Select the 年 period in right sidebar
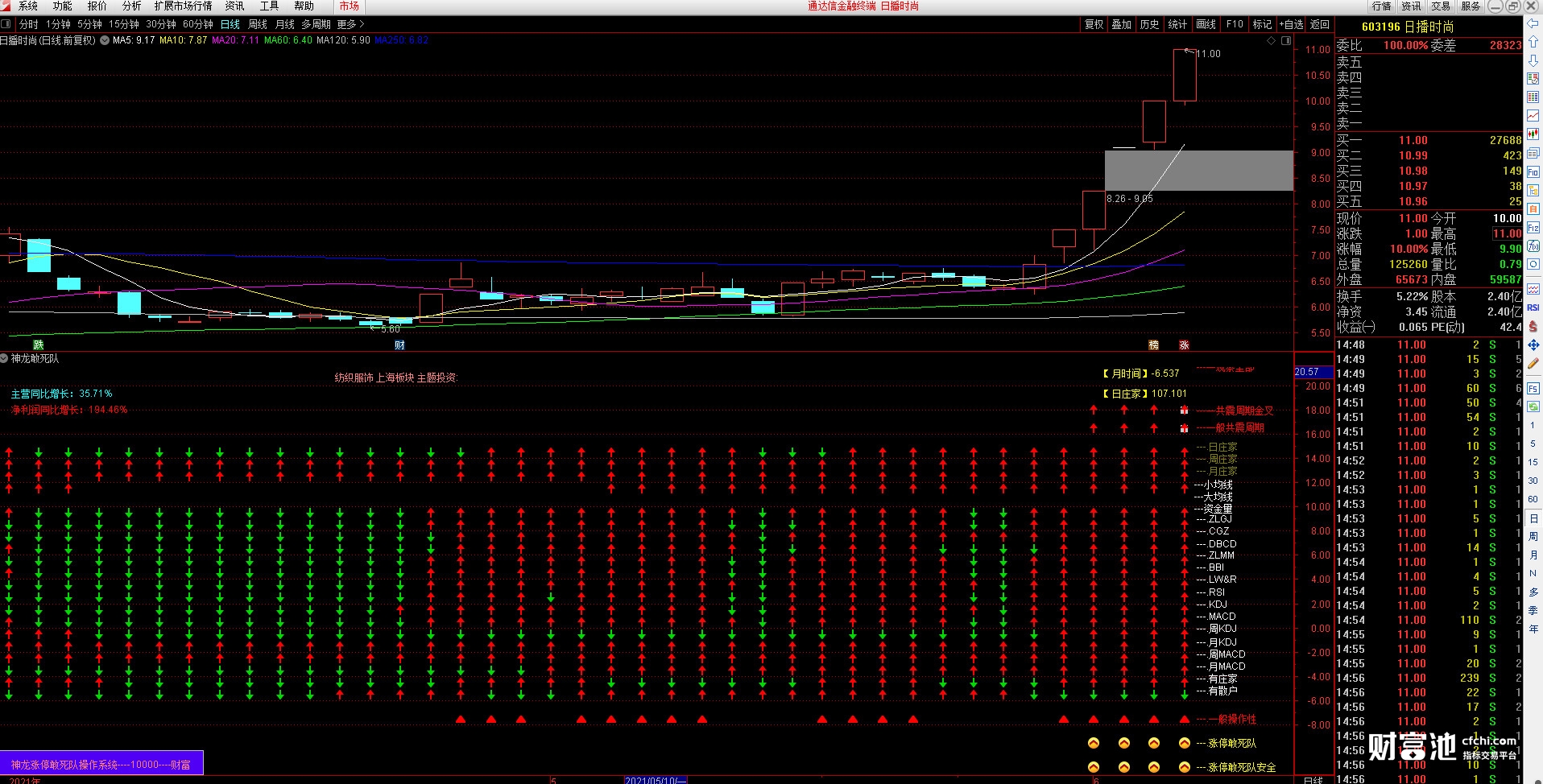1543x784 pixels. (x=1533, y=629)
